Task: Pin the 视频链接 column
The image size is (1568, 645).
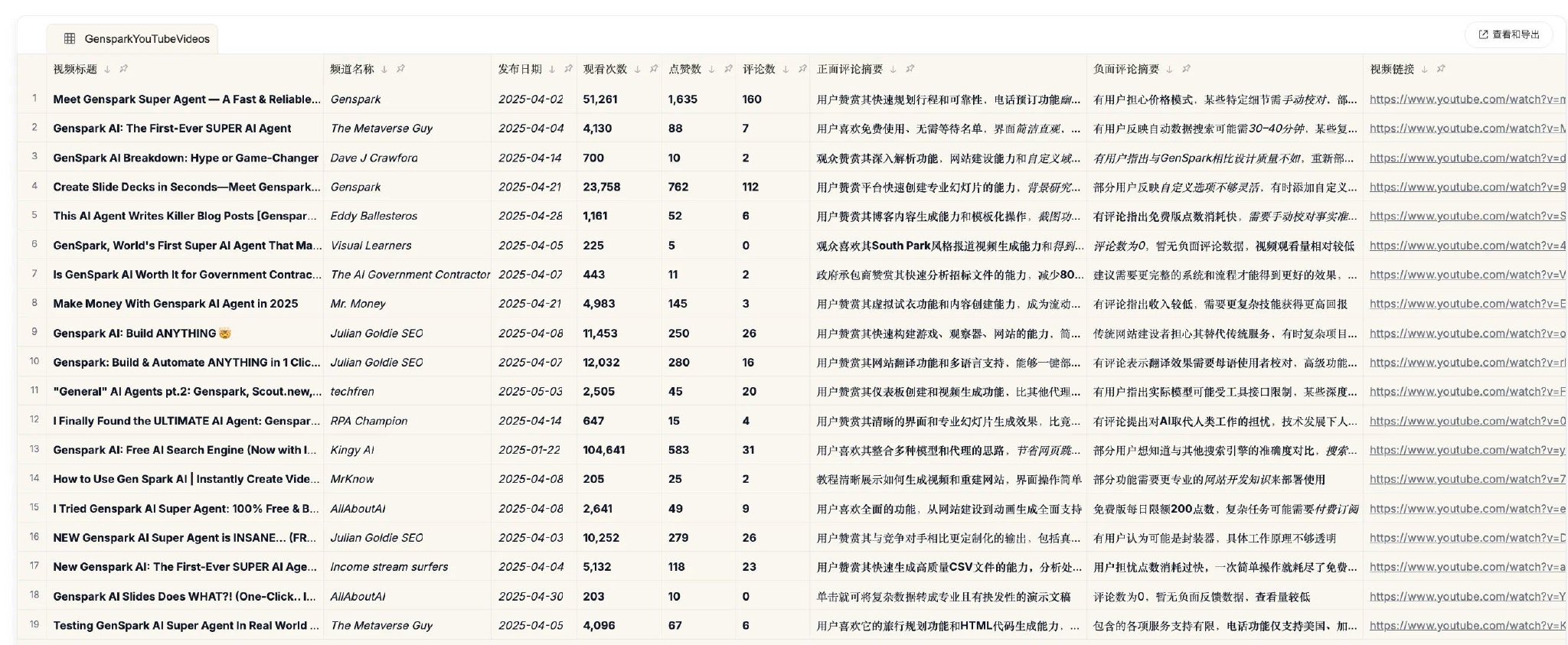Action: (x=1441, y=69)
